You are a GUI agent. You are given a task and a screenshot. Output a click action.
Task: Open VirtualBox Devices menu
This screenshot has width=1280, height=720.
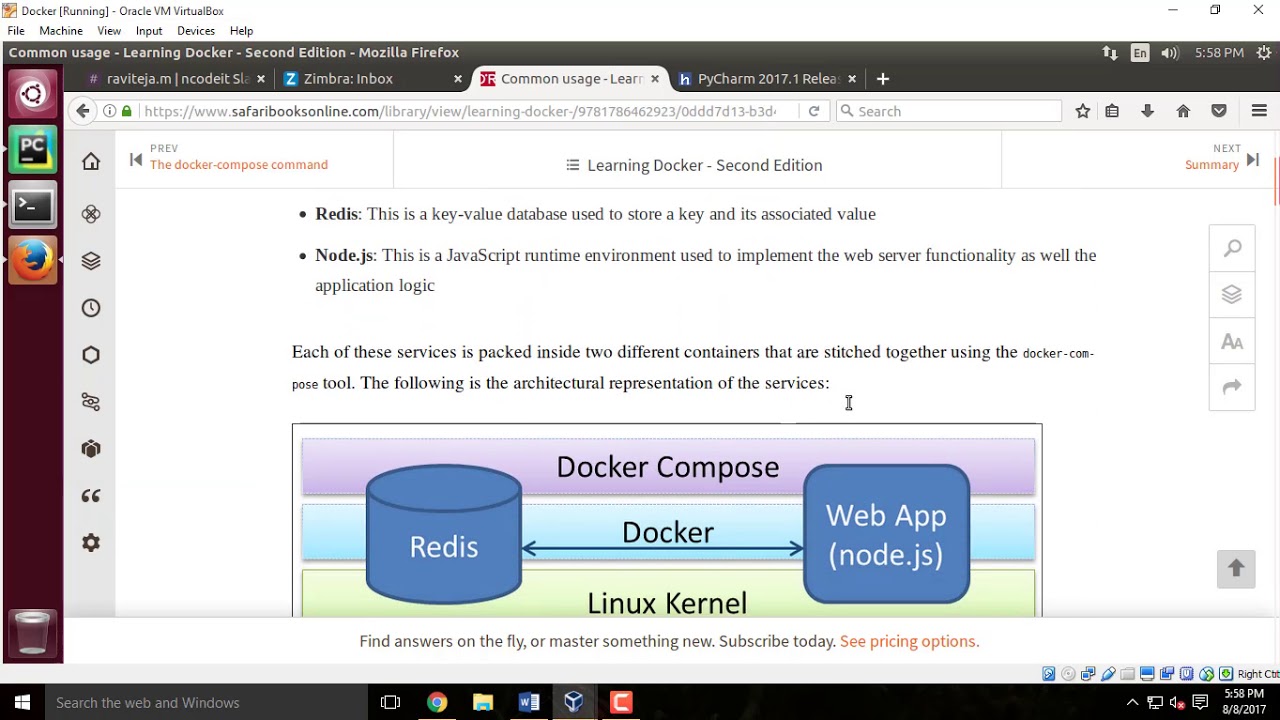coord(196,31)
